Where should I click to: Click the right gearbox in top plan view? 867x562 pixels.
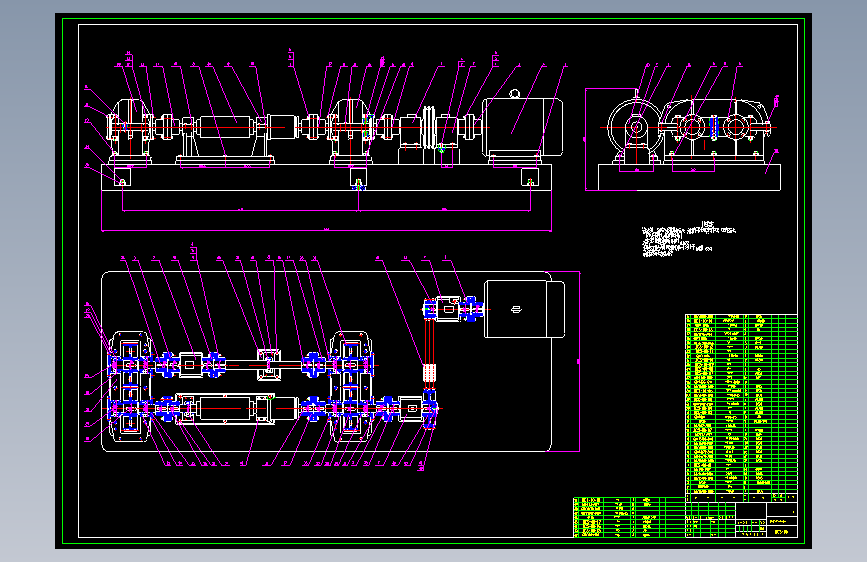tap(351, 387)
